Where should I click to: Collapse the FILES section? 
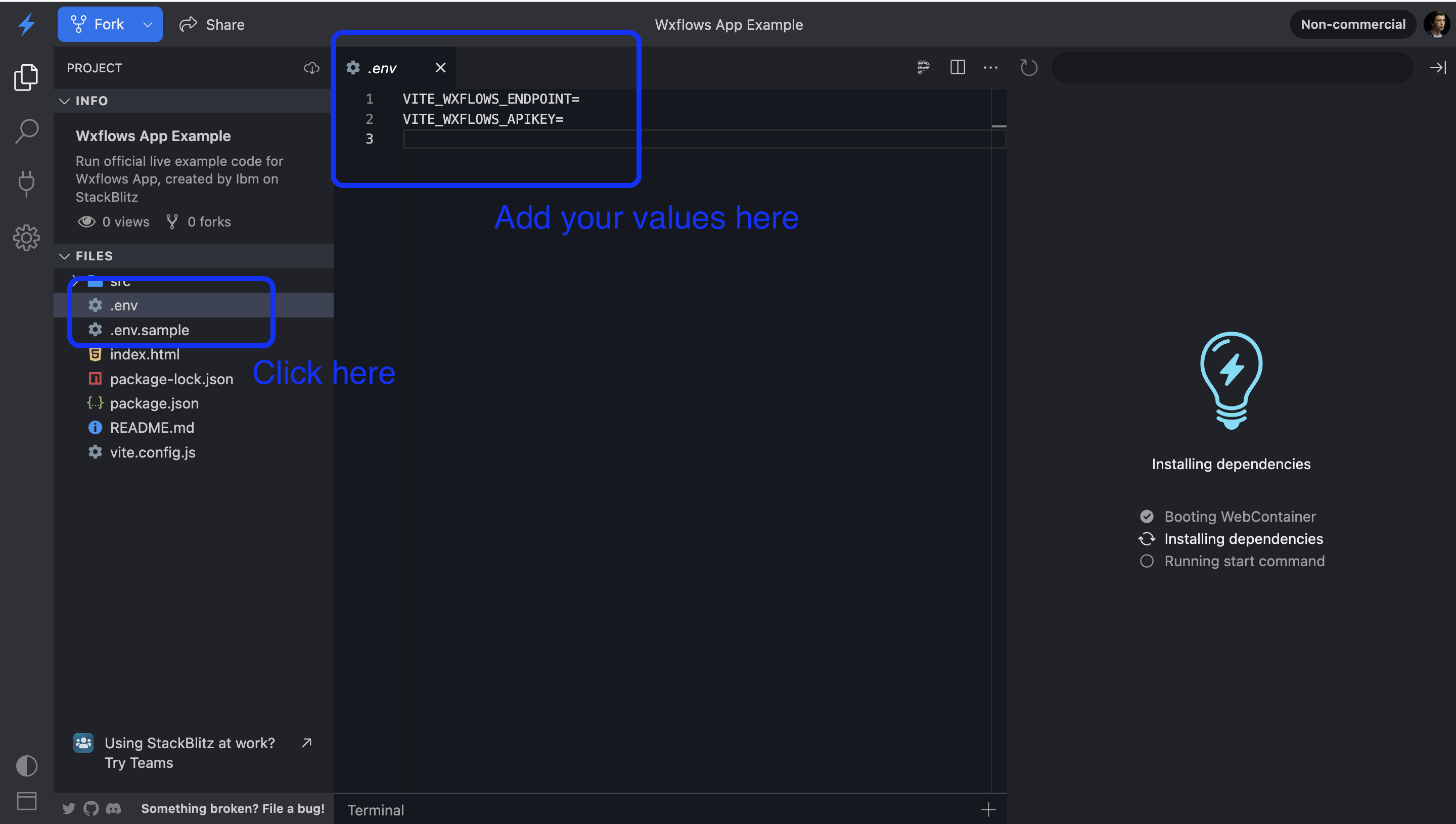point(65,256)
